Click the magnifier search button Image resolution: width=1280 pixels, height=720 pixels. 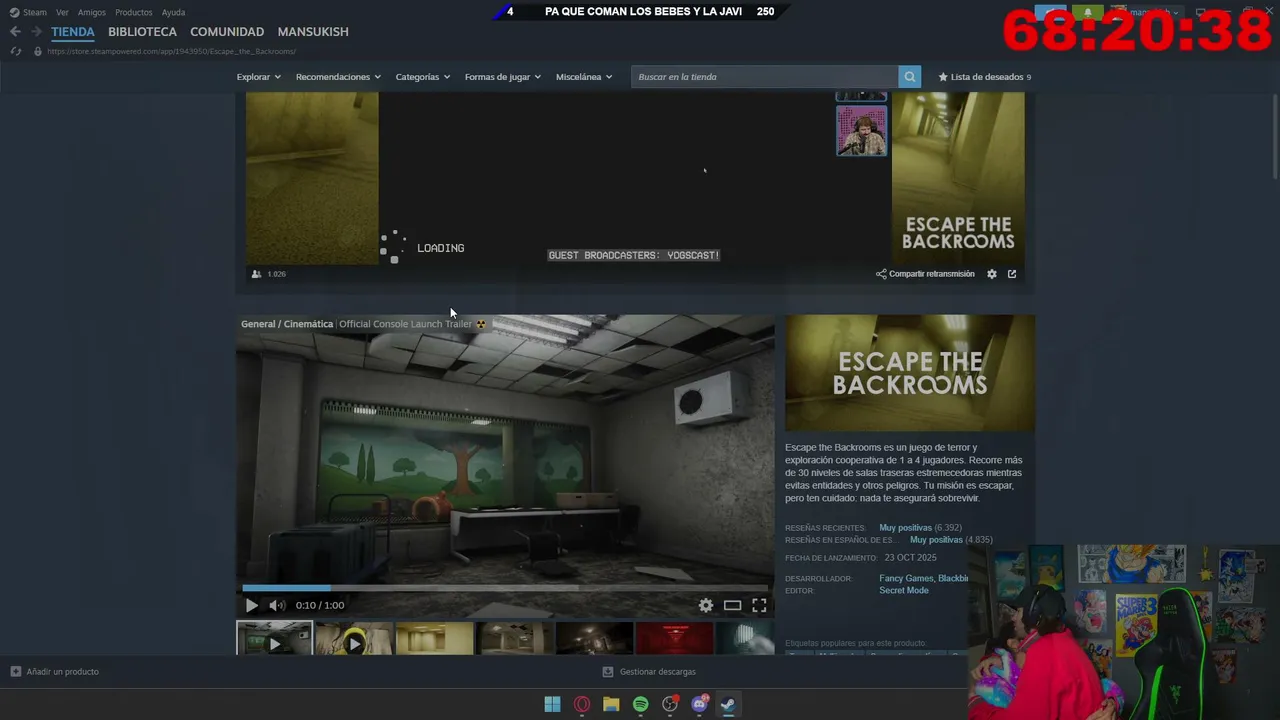point(909,77)
